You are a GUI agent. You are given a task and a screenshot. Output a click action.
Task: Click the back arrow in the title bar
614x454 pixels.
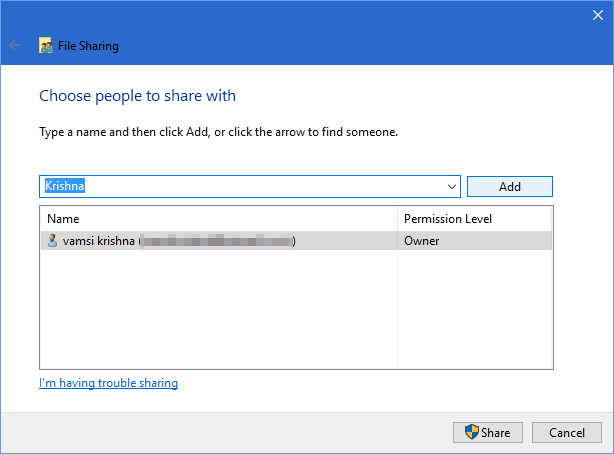coord(15,45)
